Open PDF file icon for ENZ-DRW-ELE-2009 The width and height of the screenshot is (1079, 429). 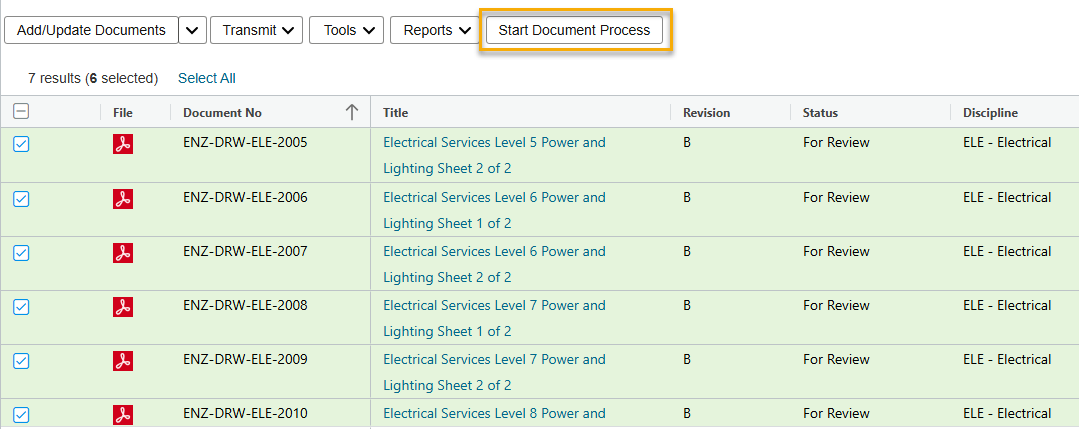tap(123, 361)
